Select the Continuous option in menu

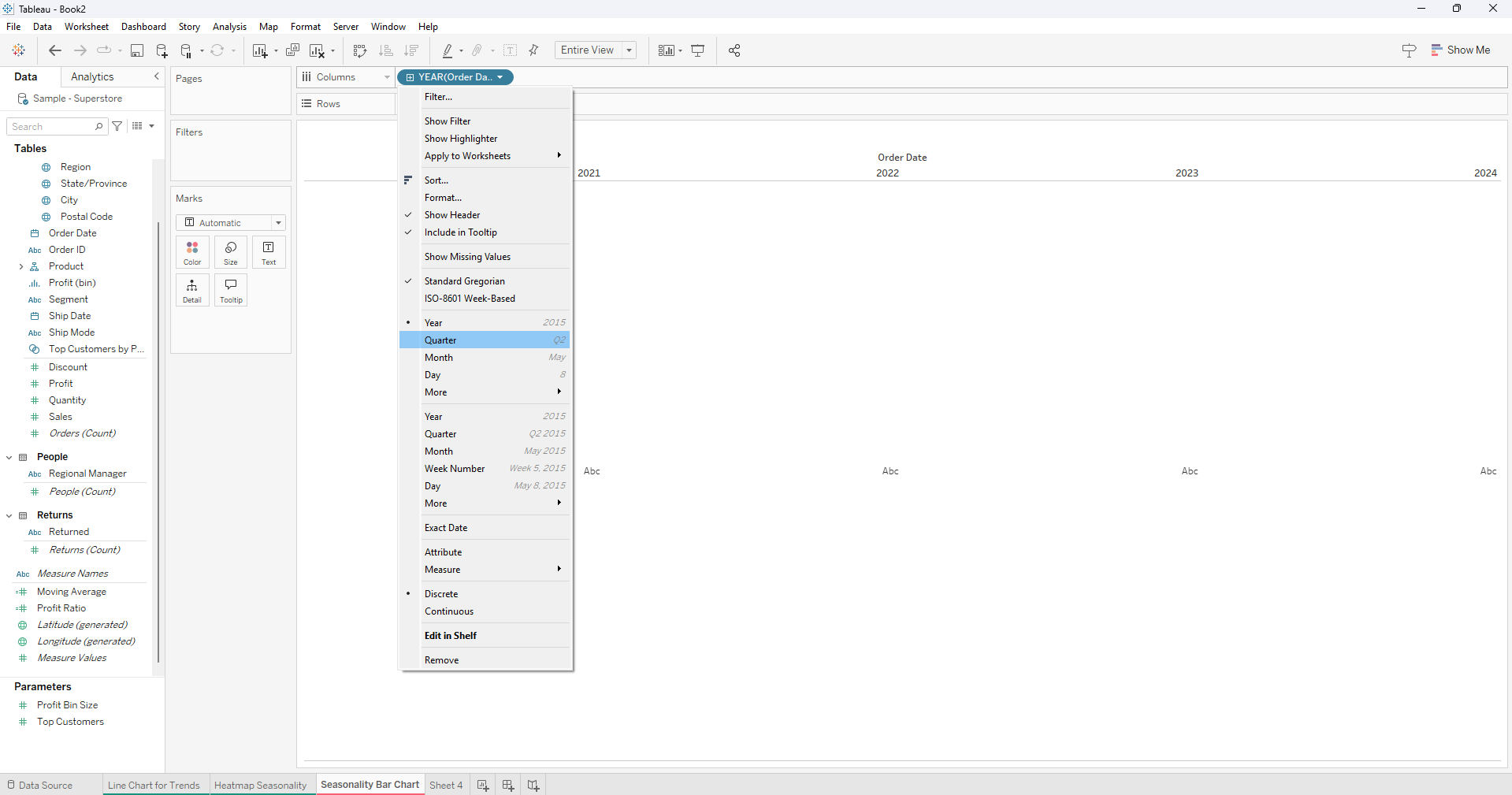[x=449, y=611]
